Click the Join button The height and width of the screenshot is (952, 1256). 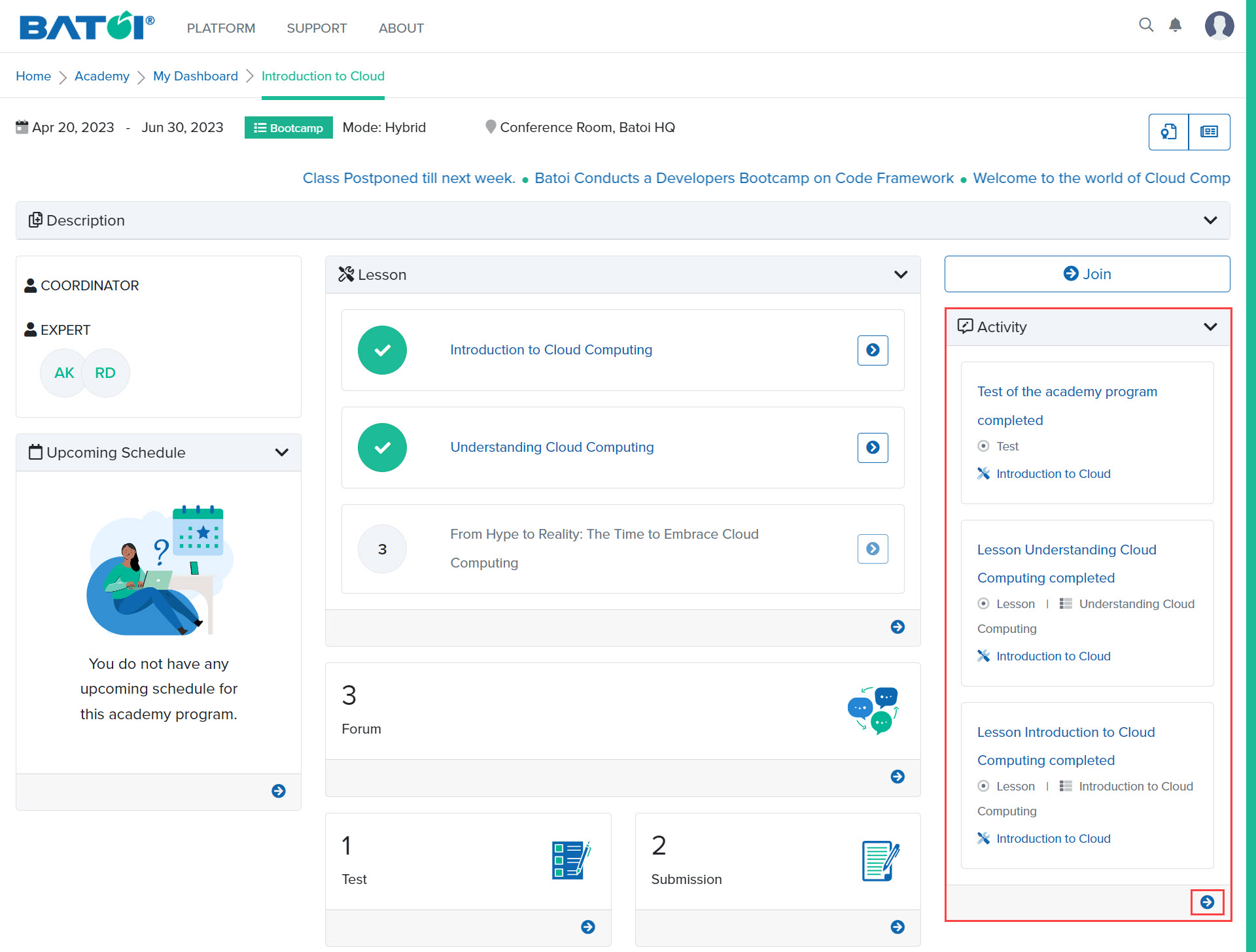coord(1087,274)
